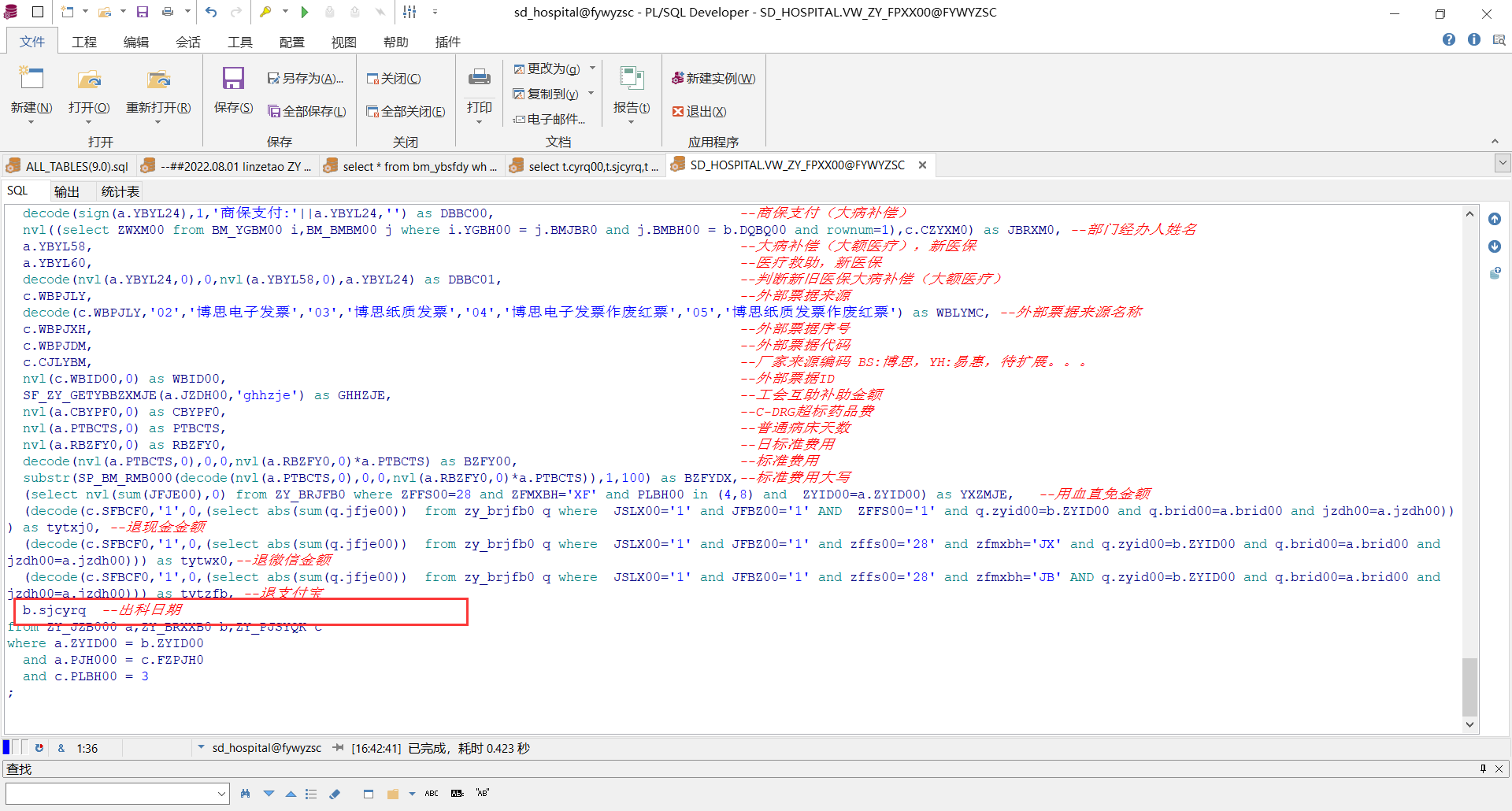The width and height of the screenshot is (1512, 811).
Task: Click the up arrow navigation icon right of editor
Action: [1495, 219]
